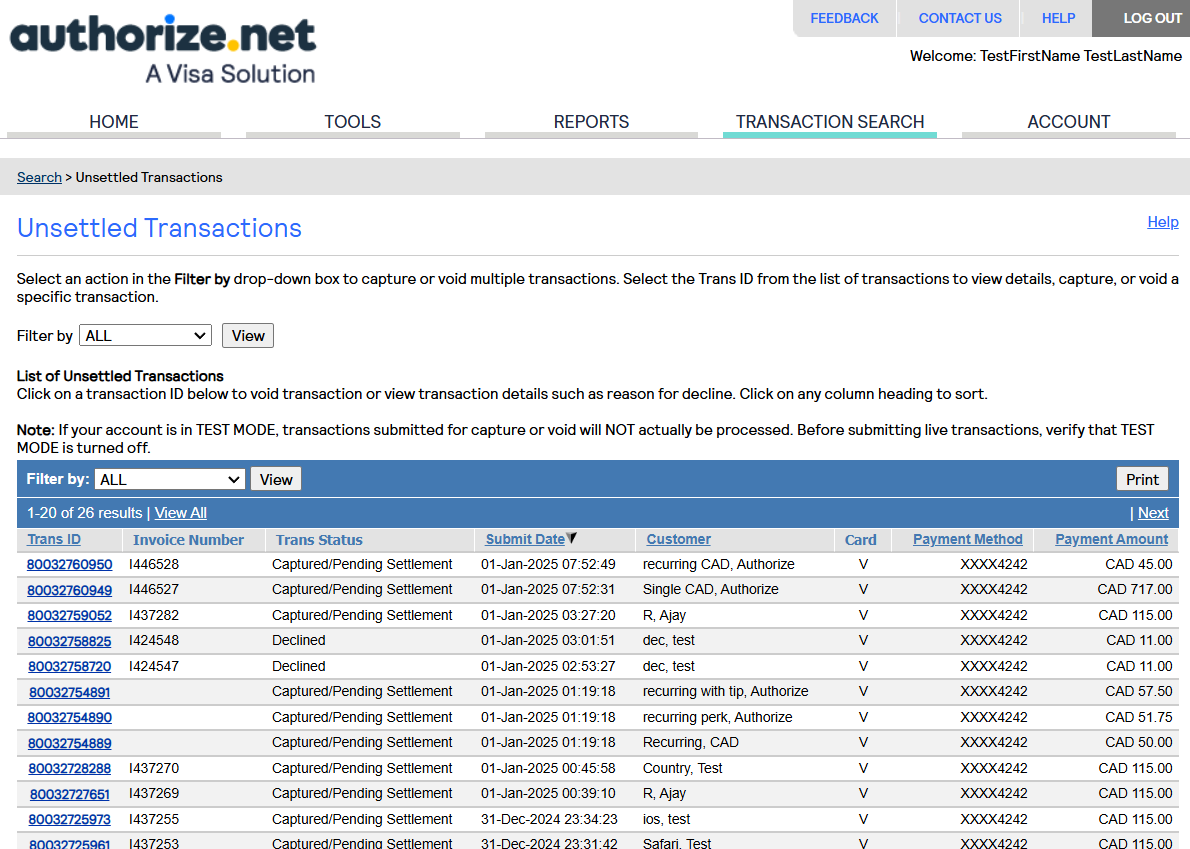
Task: Click customer 'Single CAD, Authorize'
Action: [710, 590]
